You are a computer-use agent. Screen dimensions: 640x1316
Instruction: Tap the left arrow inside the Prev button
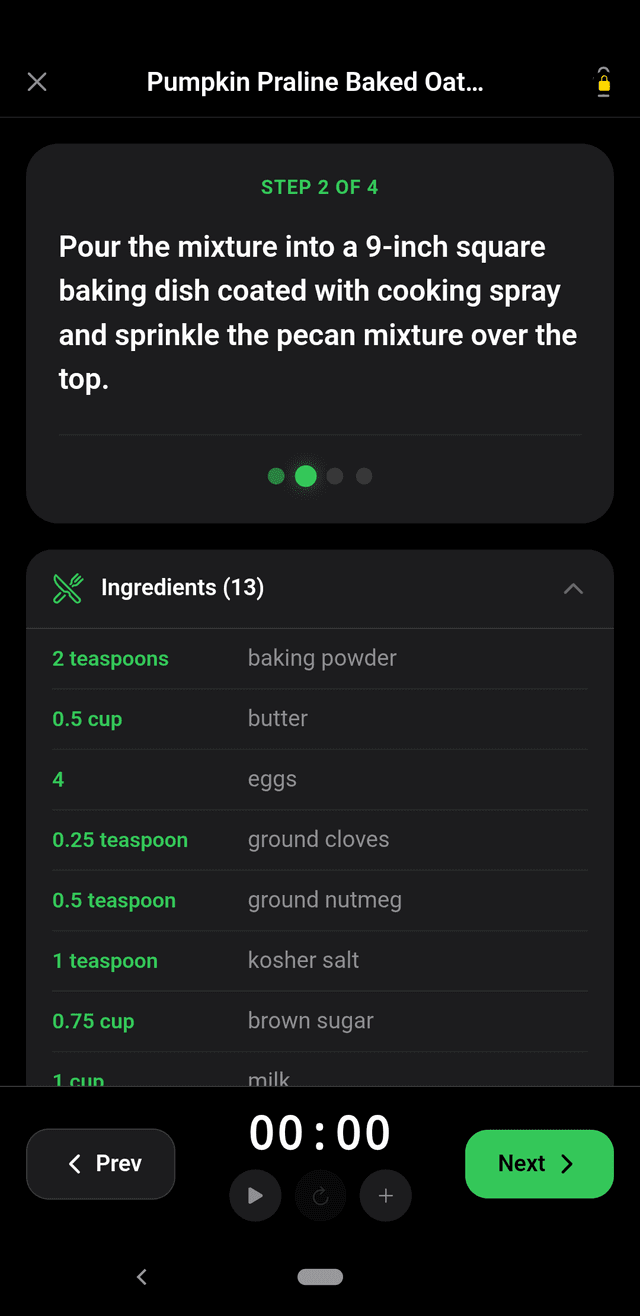pos(74,1163)
